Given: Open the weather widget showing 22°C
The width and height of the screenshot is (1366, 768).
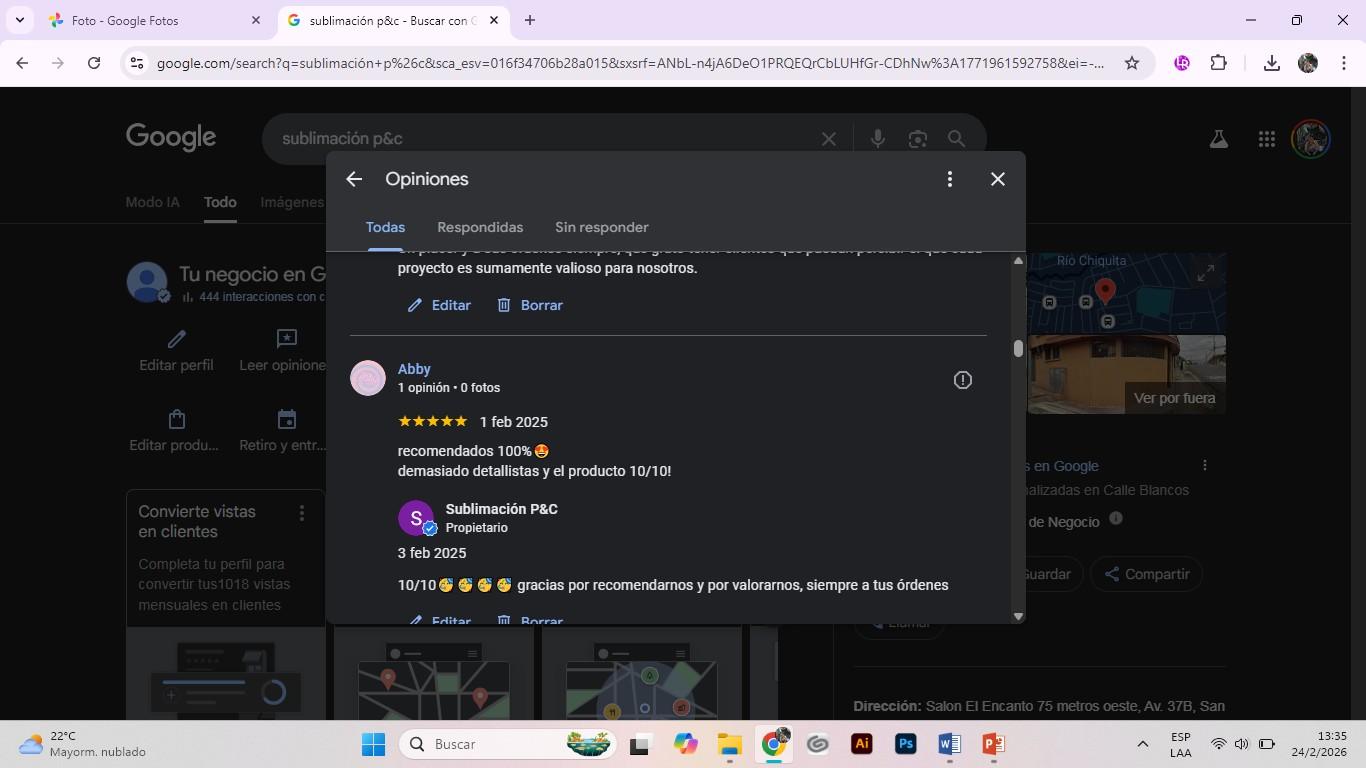Looking at the screenshot, I should tap(82, 744).
